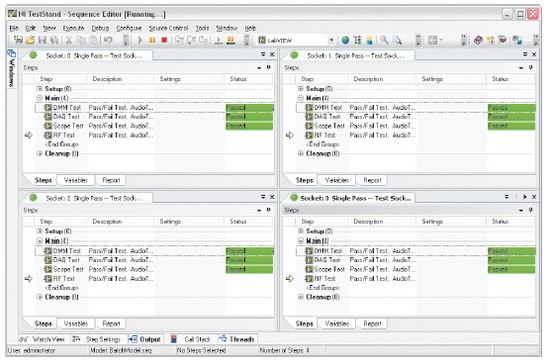Toggle the pin on Socket 0 Steps pane
This screenshot has width=550, height=364.
tap(269, 67)
